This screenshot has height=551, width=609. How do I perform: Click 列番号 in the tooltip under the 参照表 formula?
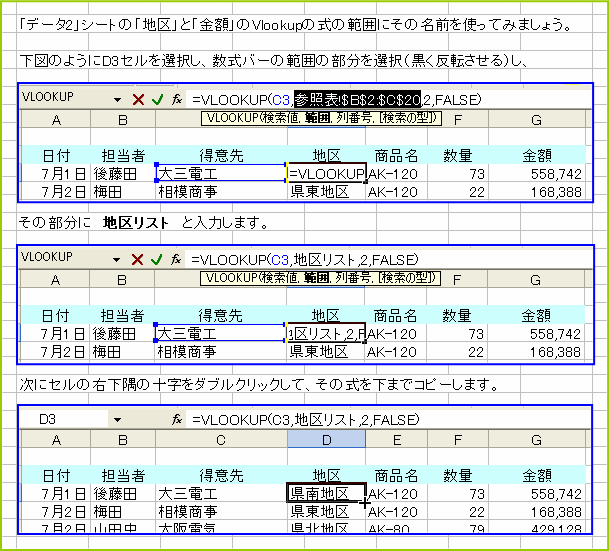point(353,118)
